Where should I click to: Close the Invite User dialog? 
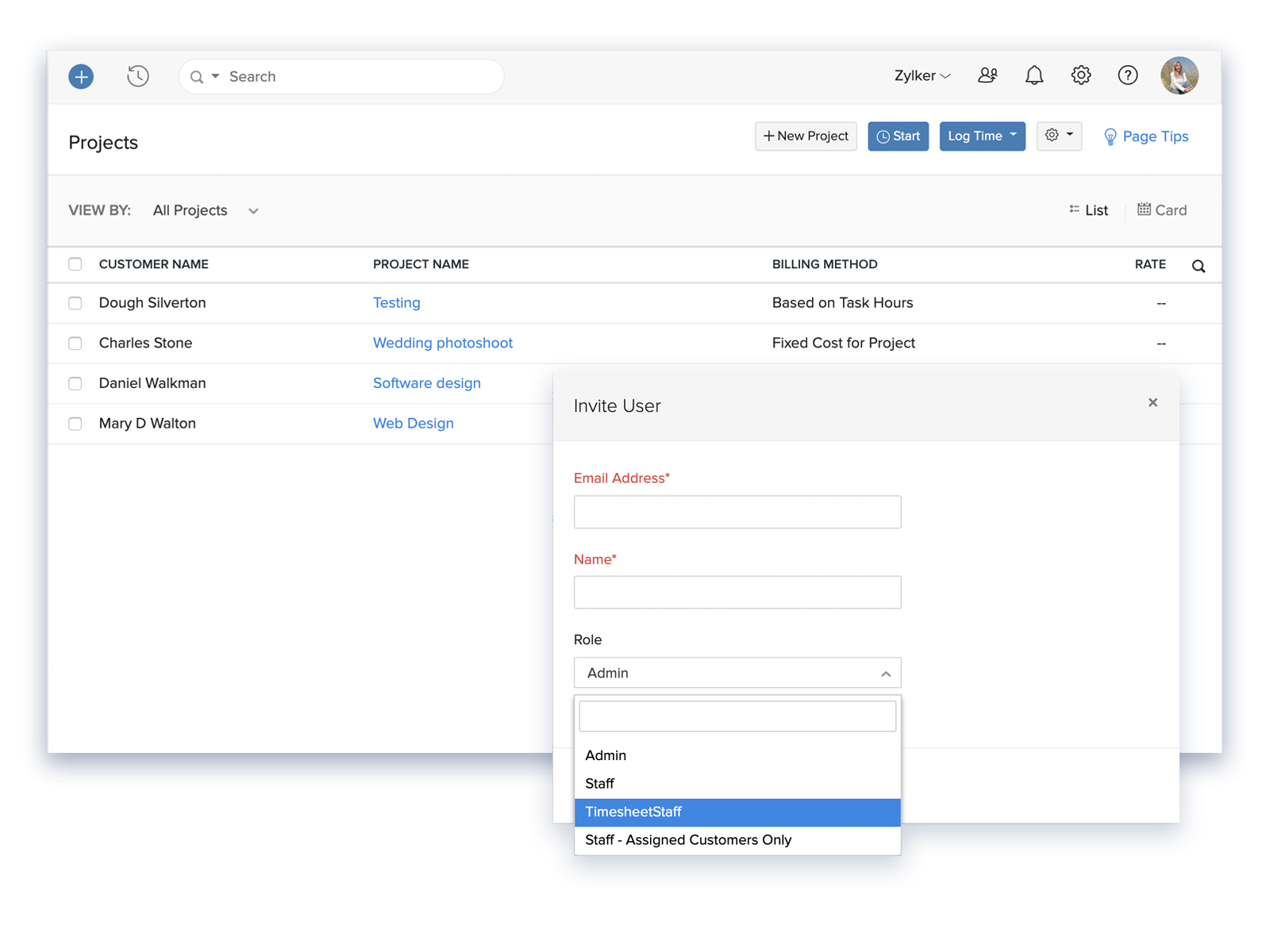coord(1153,403)
